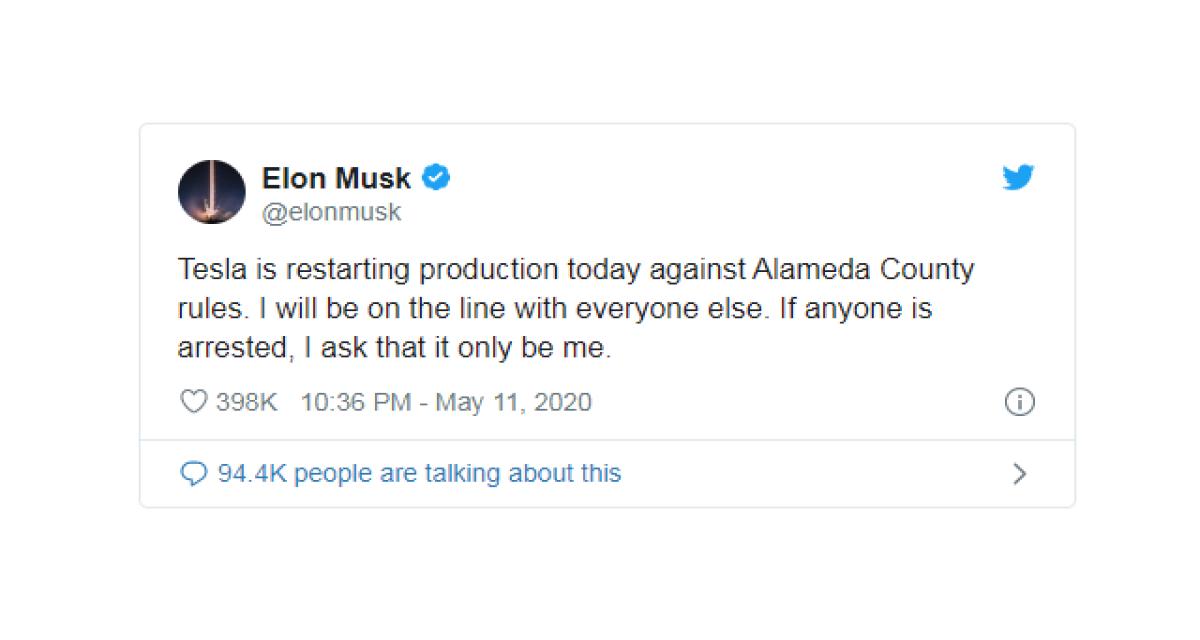Open the "10:36 PM" time link
1200x640 pixels.
[x=355, y=402]
